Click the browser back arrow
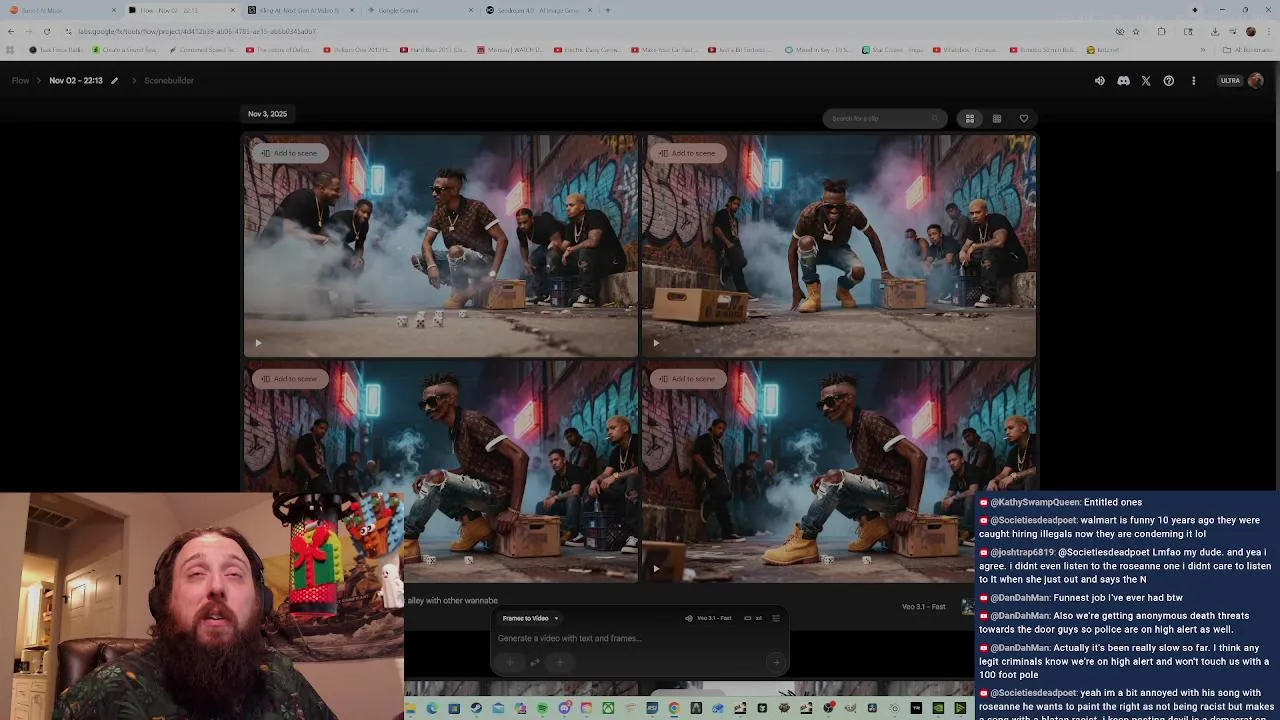The height and width of the screenshot is (720, 1280). point(11,31)
